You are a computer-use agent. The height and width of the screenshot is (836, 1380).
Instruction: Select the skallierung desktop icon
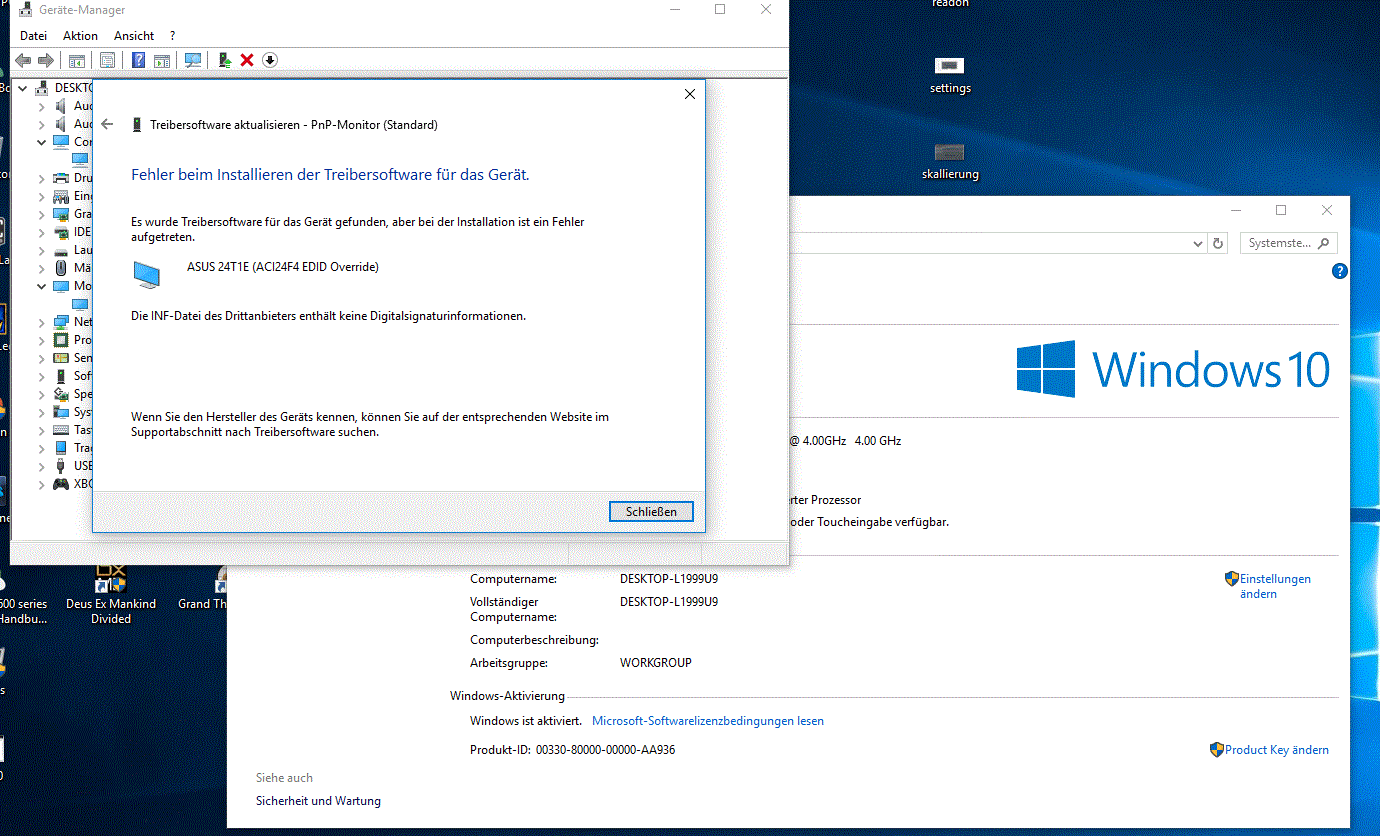point(950,161)
